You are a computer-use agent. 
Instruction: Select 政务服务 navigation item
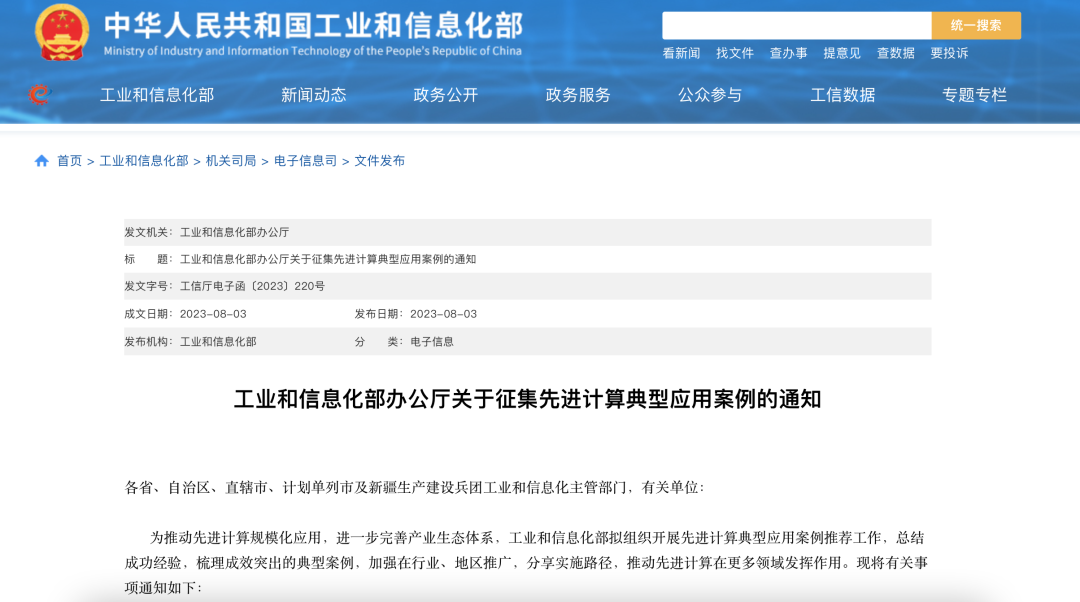578,95
